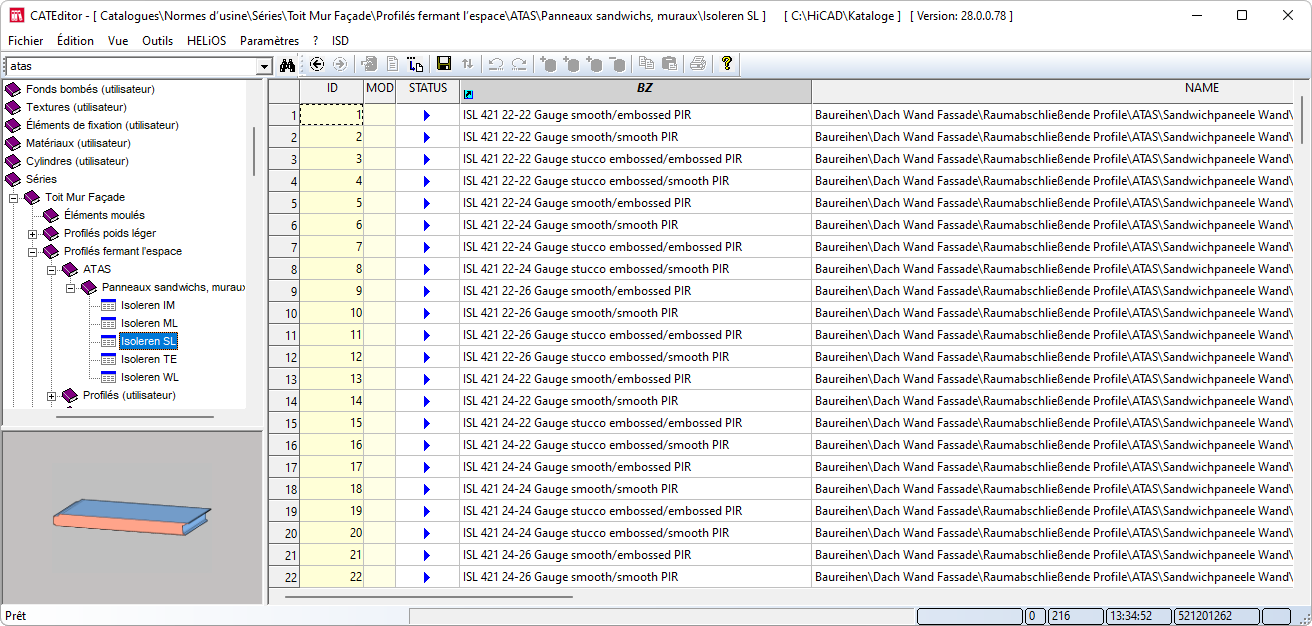Image resolution: width=1312 pixels, height=626 pixels.
Task: Select Éléments de fixation (utilisateur) tree item
Action: coord(102,125)
